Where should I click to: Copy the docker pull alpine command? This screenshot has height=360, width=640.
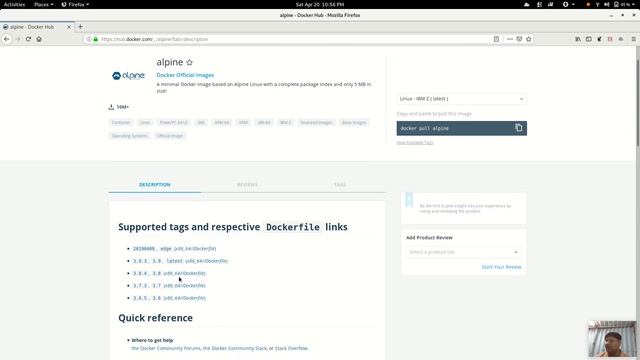pos(518,128)
